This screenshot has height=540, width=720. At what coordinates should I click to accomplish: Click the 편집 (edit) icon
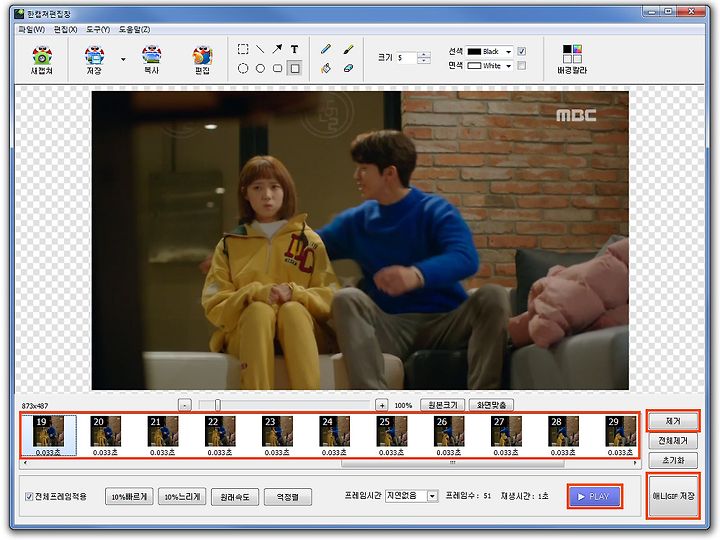click(x=202, y=60)
